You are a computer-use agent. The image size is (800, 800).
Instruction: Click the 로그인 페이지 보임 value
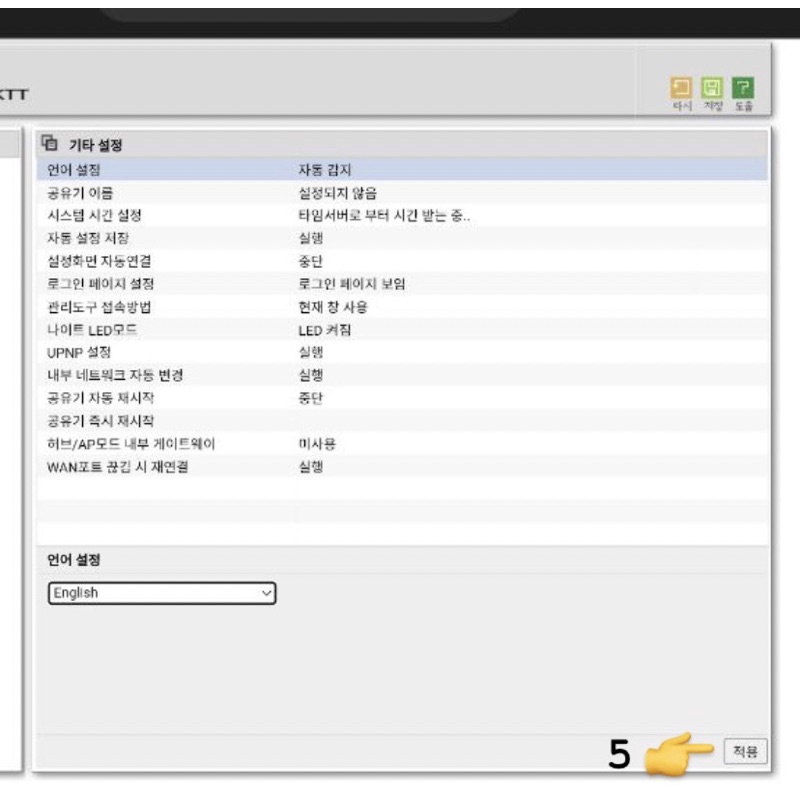(x=352, y=284)
